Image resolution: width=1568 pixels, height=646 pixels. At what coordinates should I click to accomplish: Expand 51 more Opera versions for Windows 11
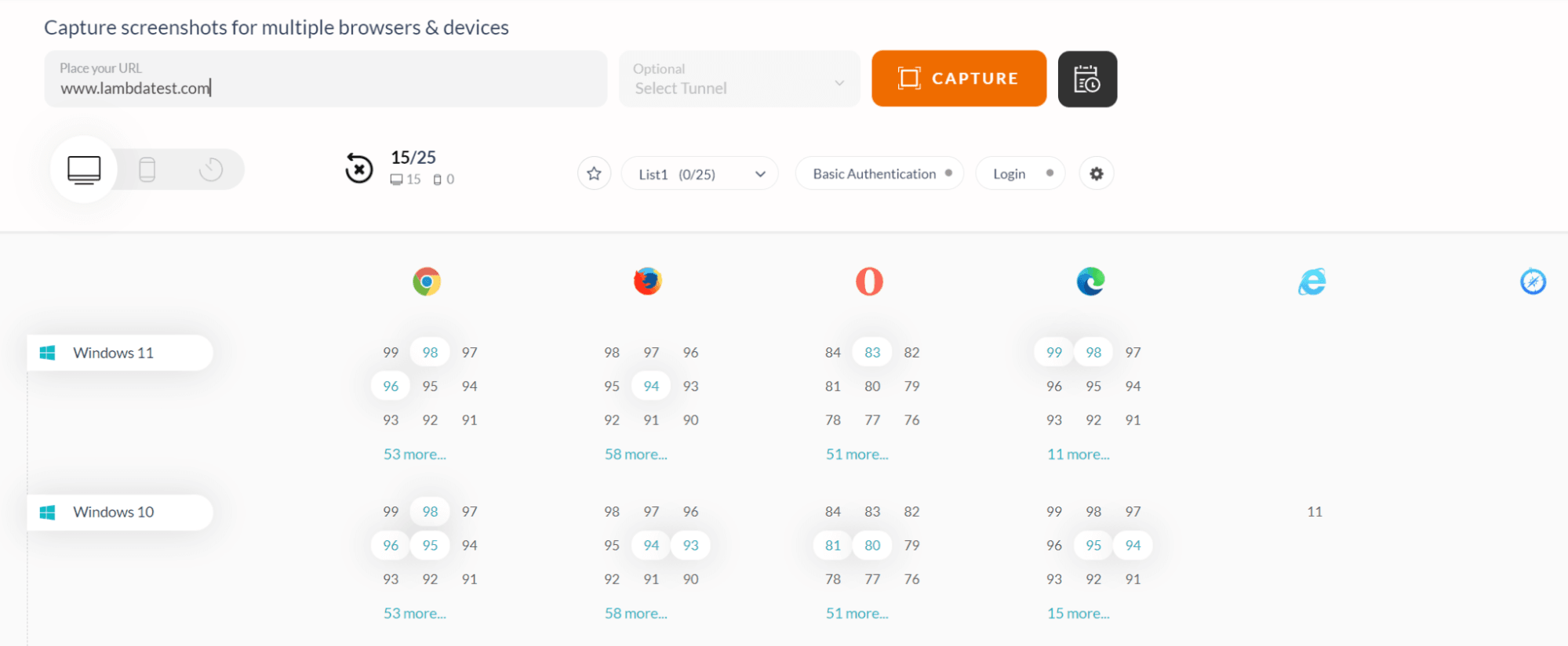pyautogui.click(x=857, y=454)
